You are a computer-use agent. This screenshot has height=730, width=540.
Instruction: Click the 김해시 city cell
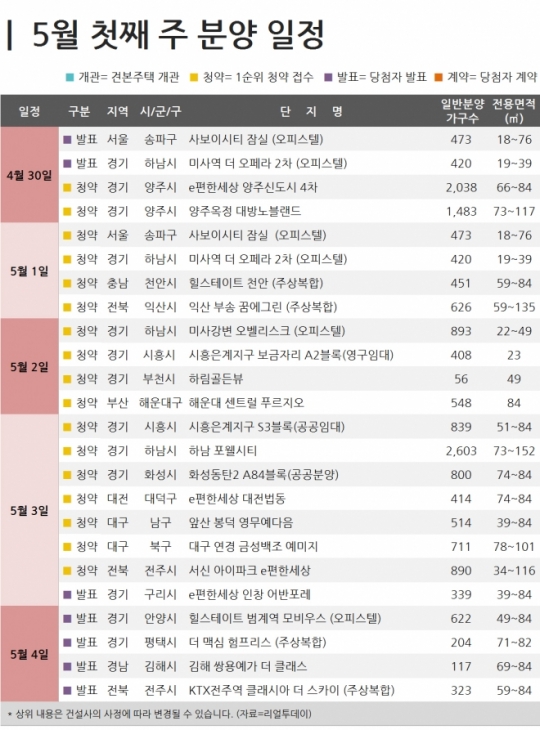click(161, 666)
